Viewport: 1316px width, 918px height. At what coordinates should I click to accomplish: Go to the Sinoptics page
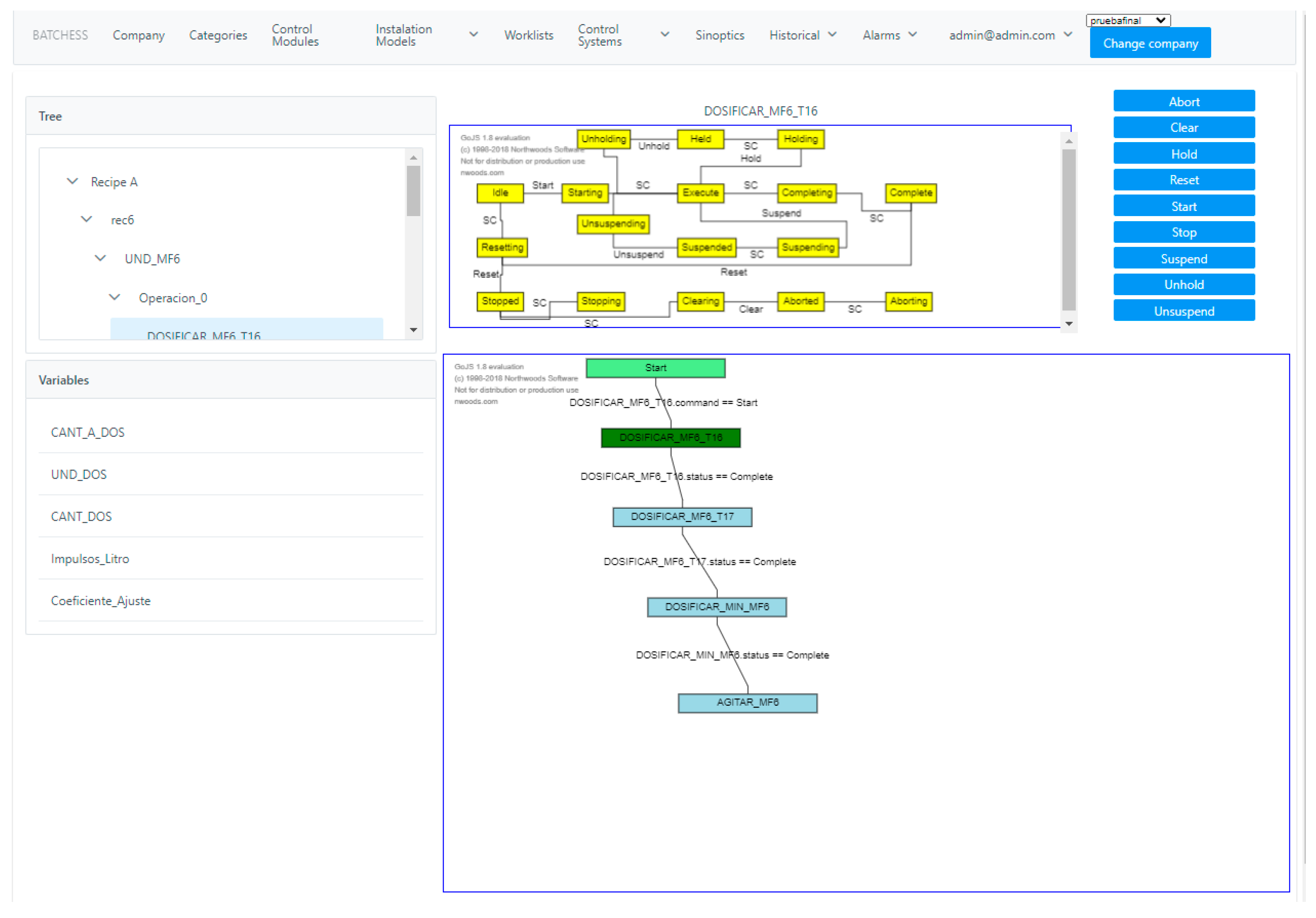tap(719, 35)
